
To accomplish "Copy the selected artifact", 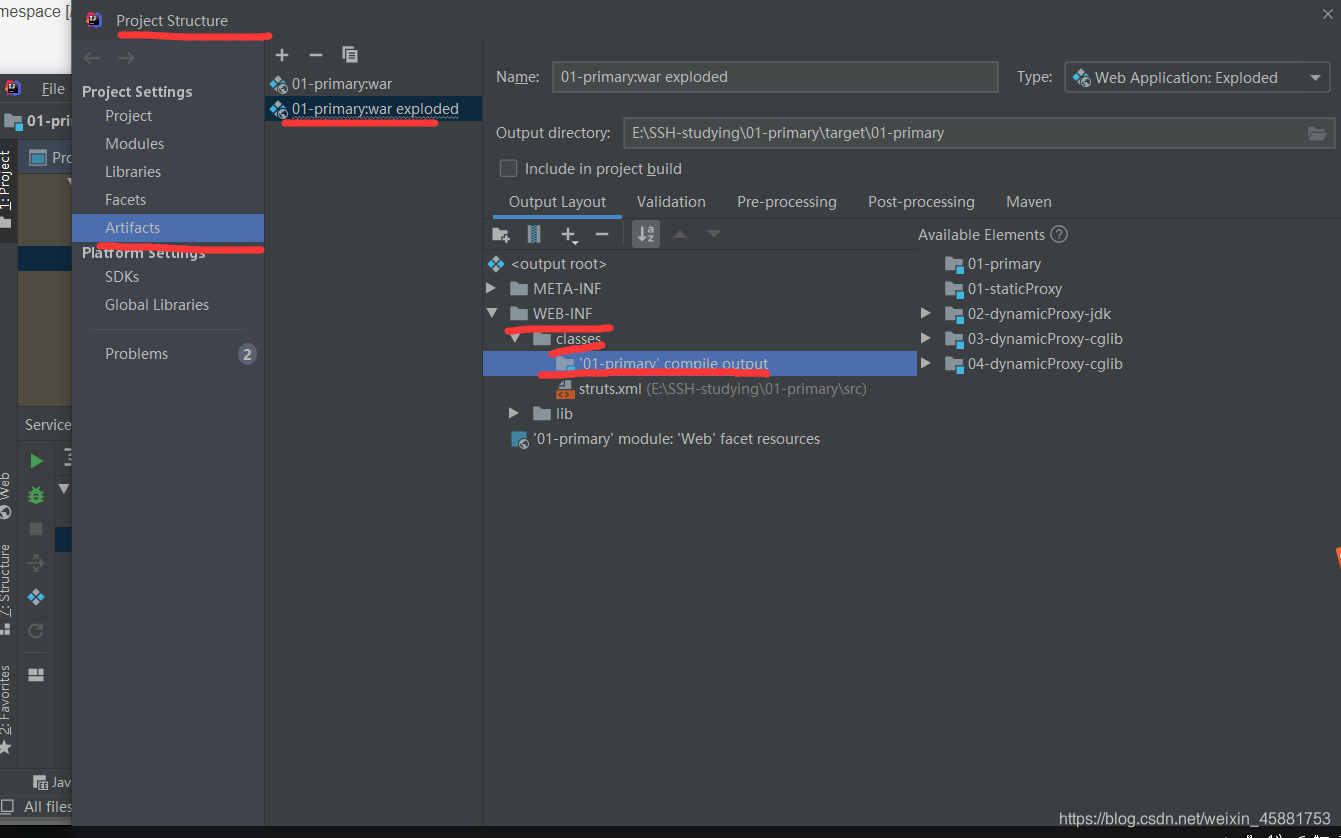I will [x=349, y=55].
